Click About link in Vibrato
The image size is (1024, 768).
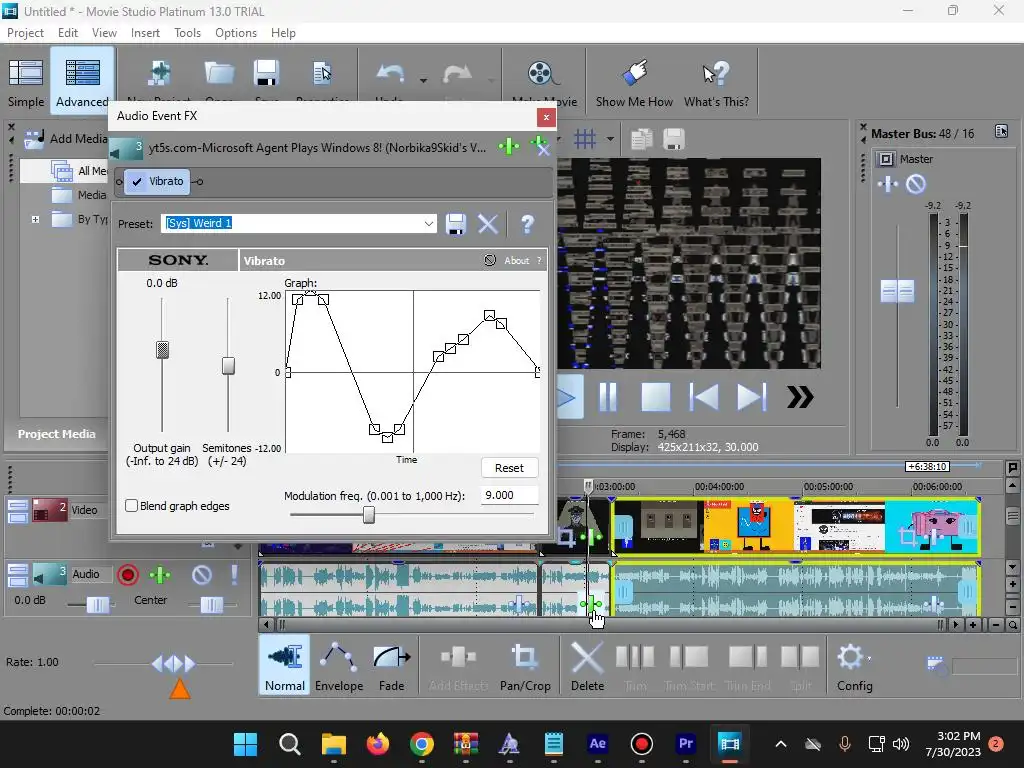[x=517, y=261]
